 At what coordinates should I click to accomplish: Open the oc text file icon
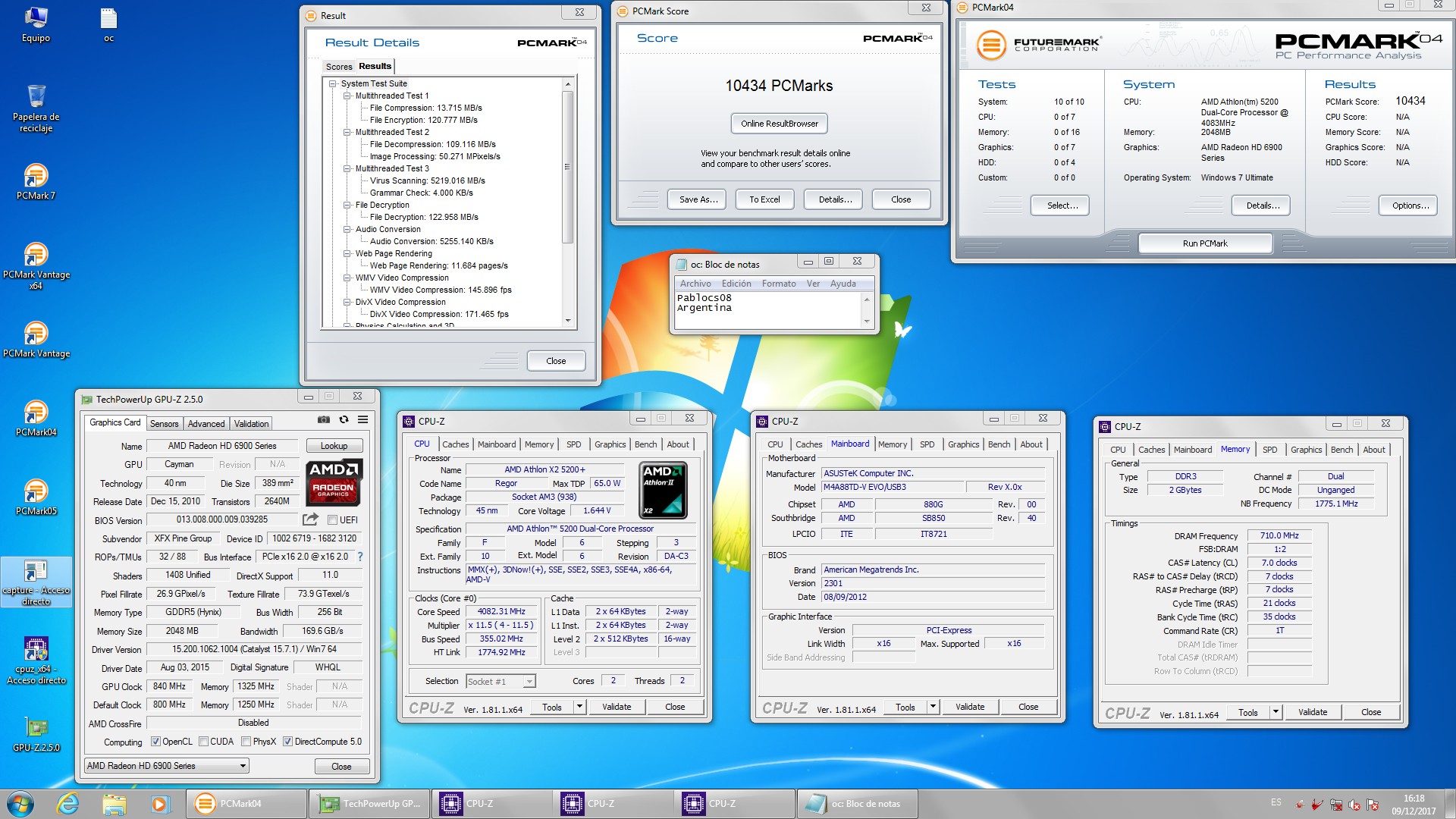(x=108, y=24)
